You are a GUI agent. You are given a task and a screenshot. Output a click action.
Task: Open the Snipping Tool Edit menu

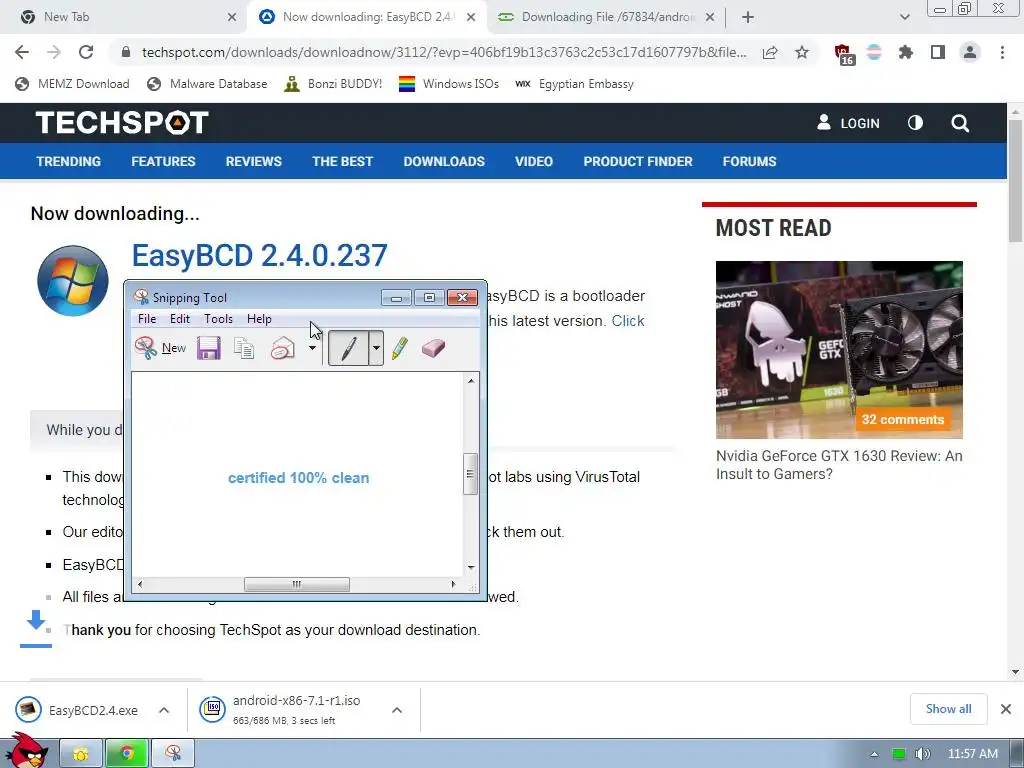pos(180,319)
